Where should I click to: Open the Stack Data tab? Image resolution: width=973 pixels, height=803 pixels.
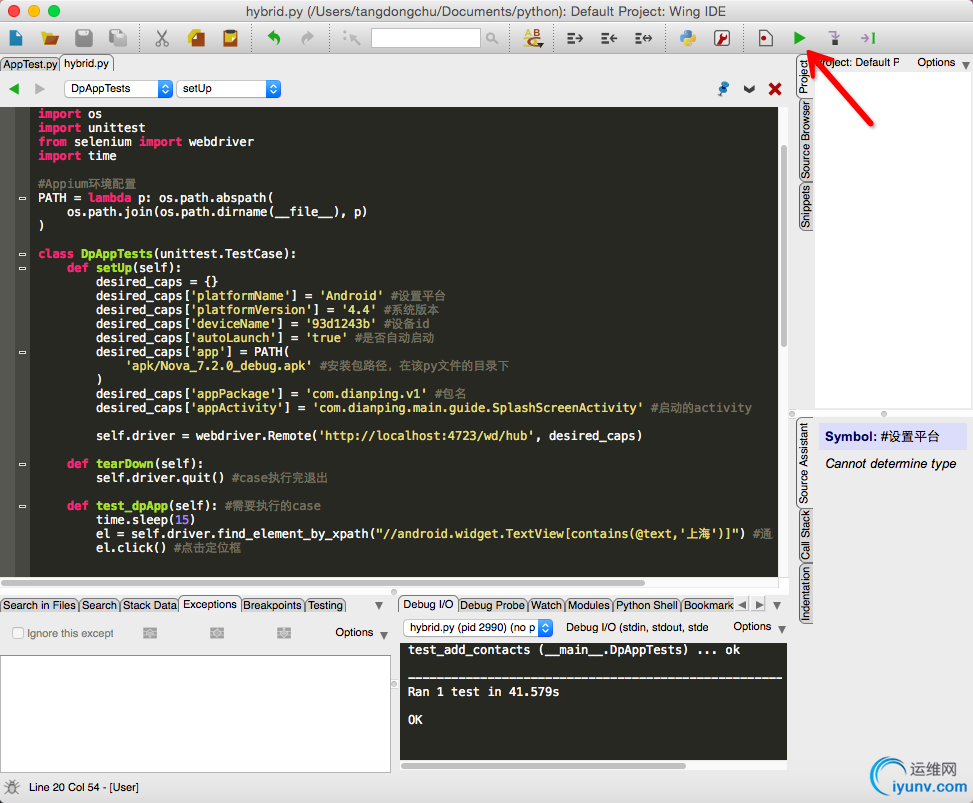150,605
